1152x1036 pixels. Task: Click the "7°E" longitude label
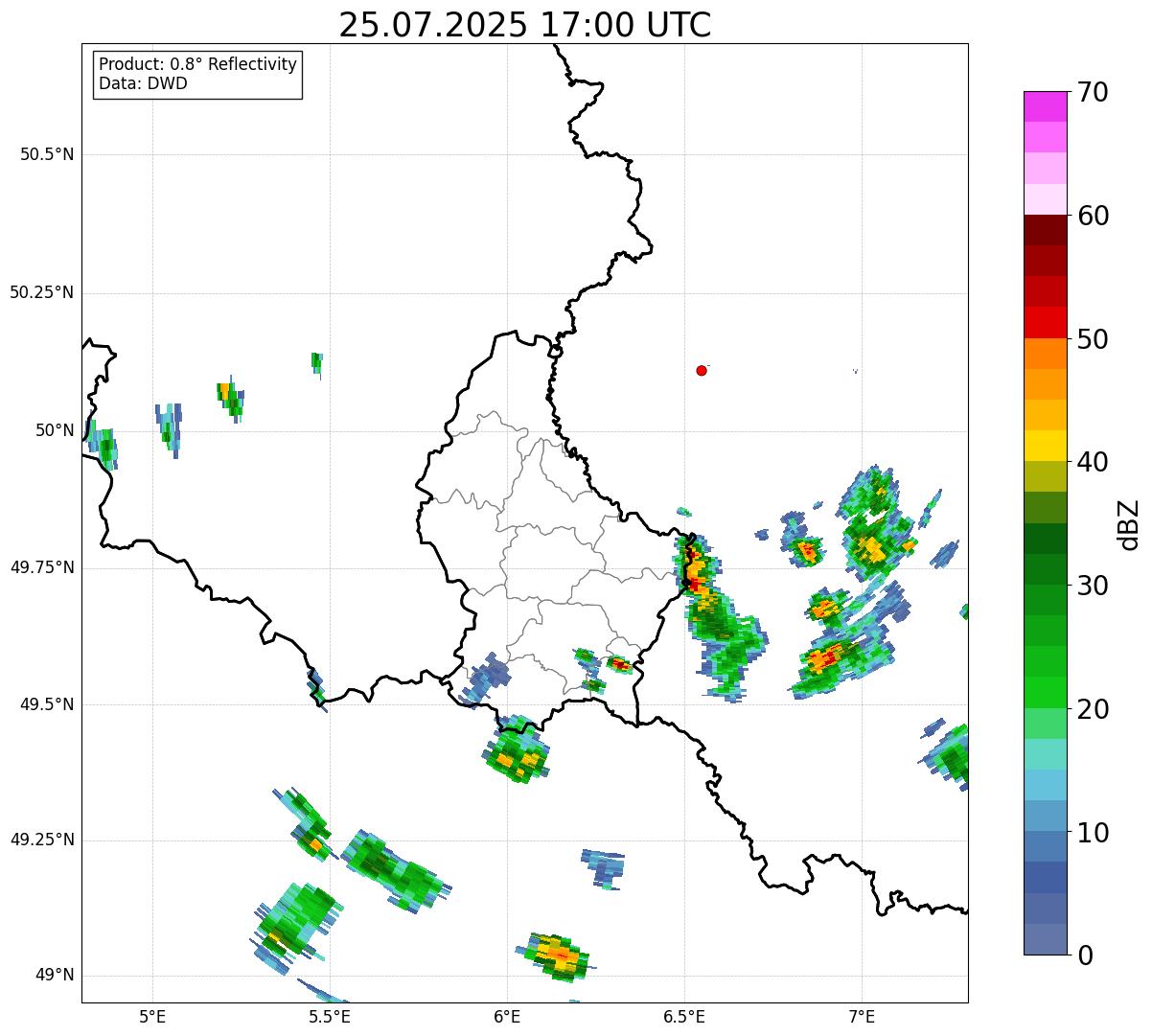[862, 1016]
